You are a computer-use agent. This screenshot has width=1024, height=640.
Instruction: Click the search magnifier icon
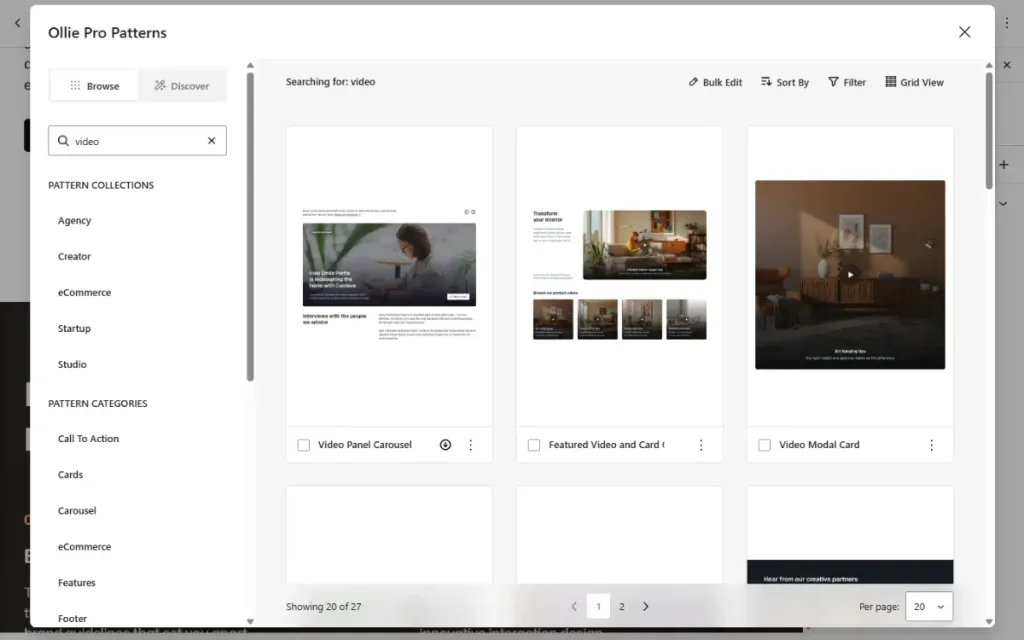(x=63, y=141)
